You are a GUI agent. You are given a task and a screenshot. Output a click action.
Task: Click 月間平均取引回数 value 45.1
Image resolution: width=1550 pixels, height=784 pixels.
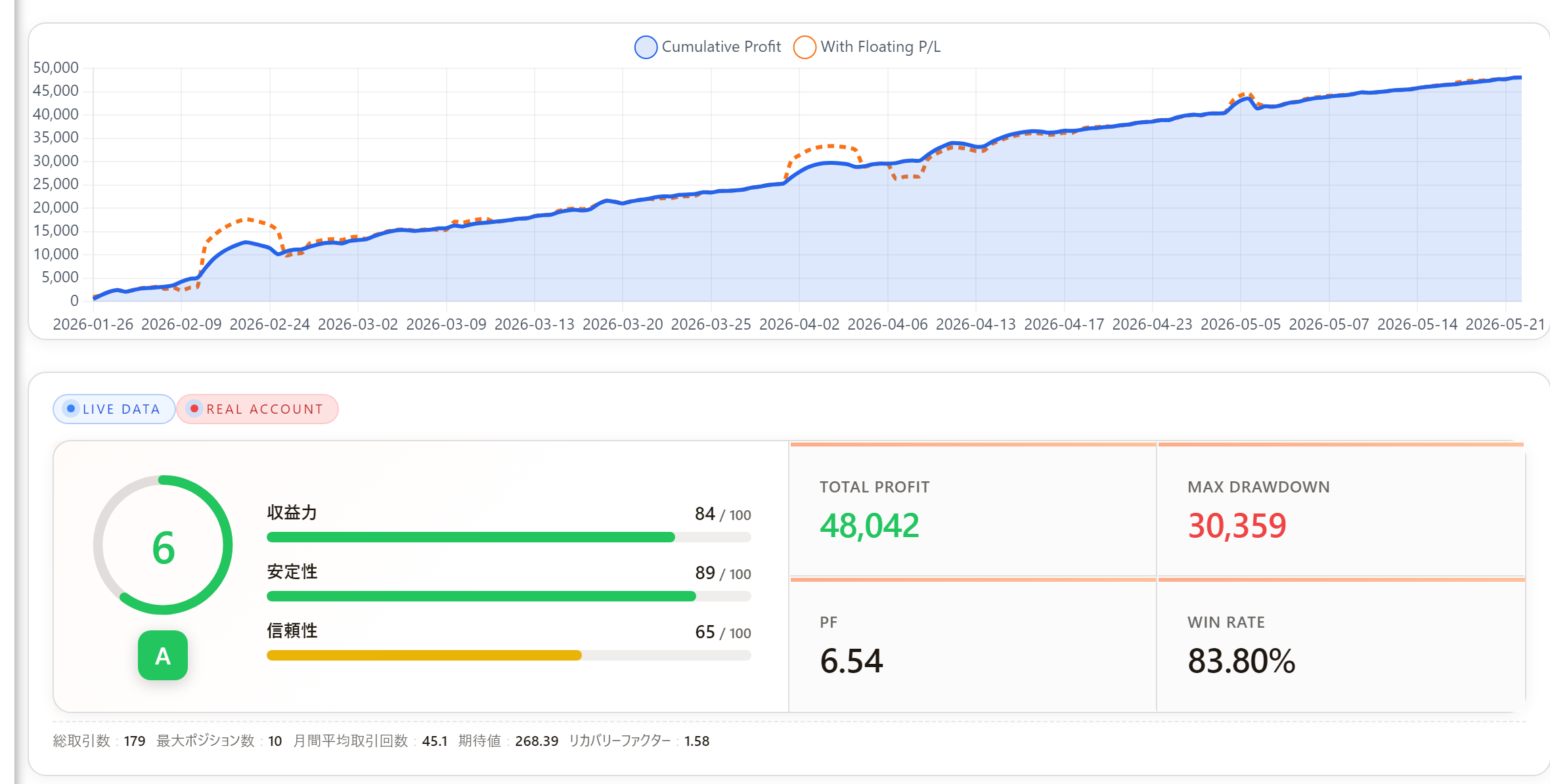pos(434,741)
